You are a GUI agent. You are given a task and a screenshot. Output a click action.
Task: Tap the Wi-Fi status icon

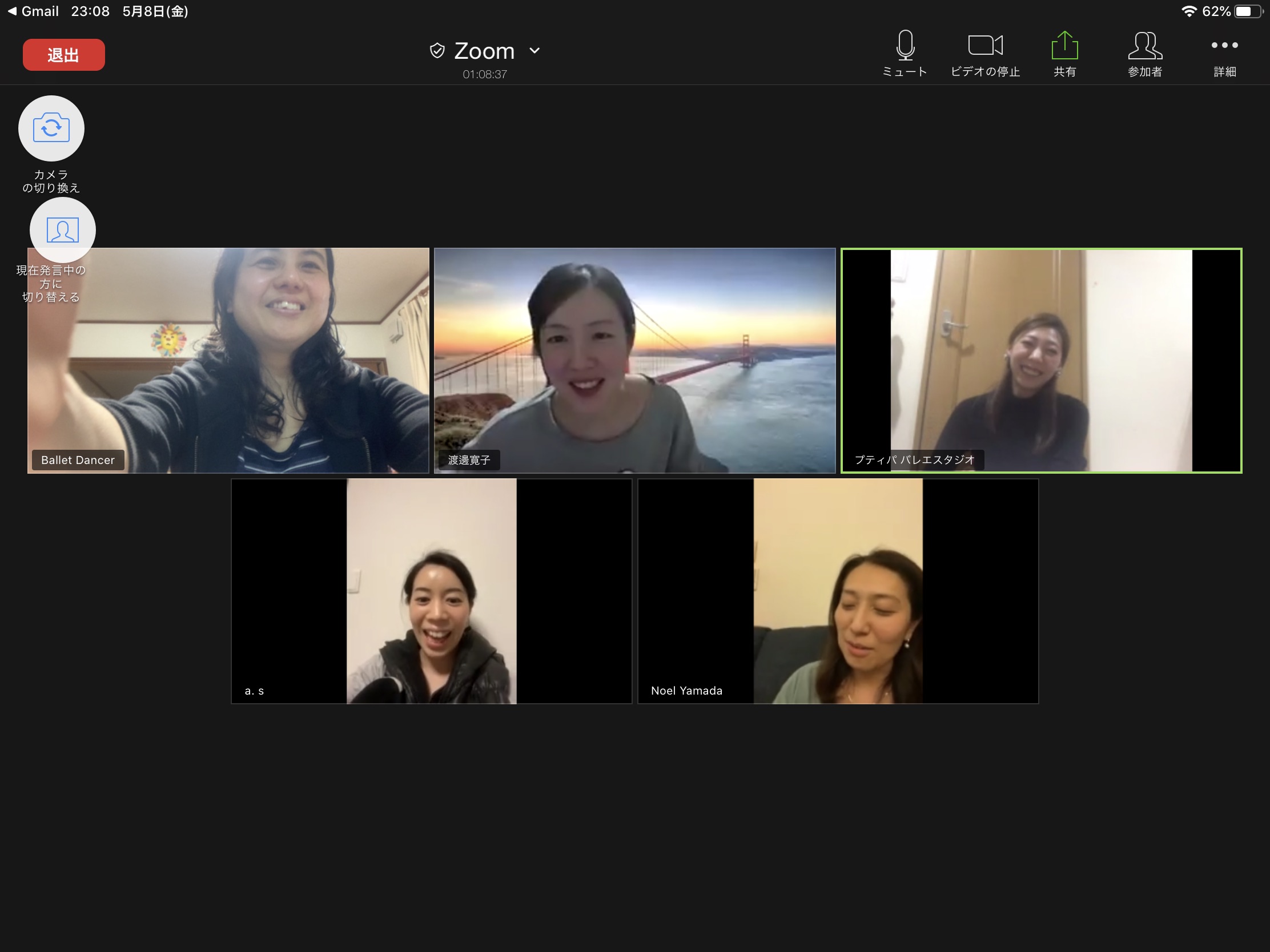pyautogui.click(x=1188, y=11)
